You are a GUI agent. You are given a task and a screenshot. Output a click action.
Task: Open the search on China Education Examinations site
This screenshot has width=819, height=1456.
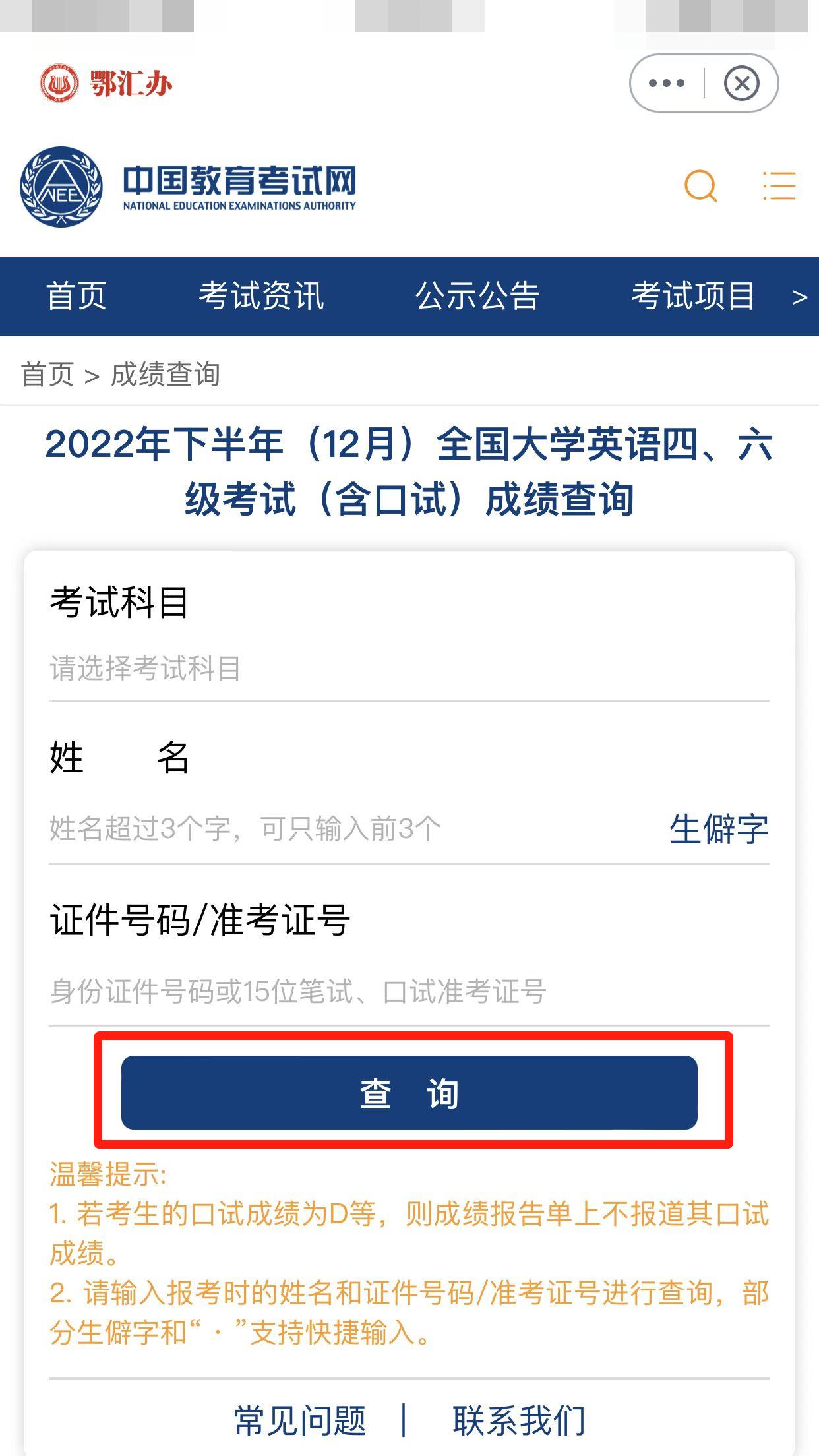click(x=702, y=187)
